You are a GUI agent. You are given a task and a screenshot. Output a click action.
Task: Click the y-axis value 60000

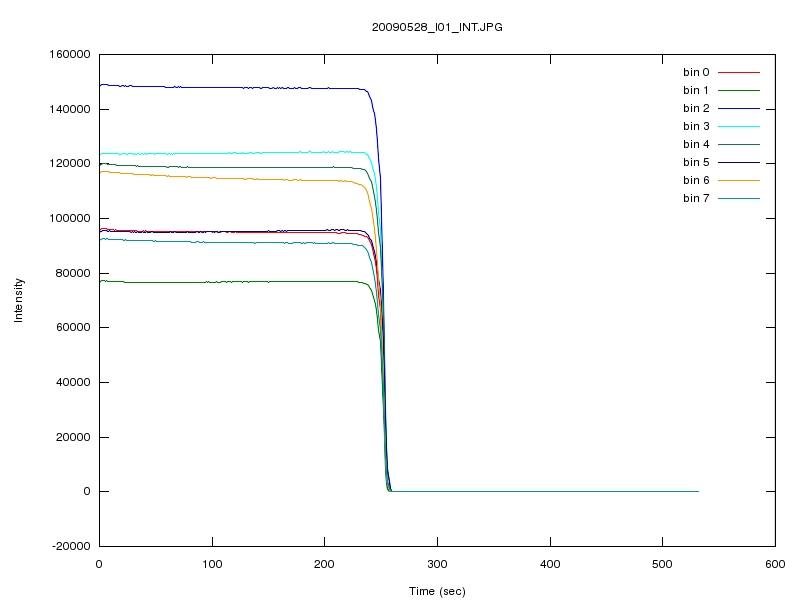73,327
